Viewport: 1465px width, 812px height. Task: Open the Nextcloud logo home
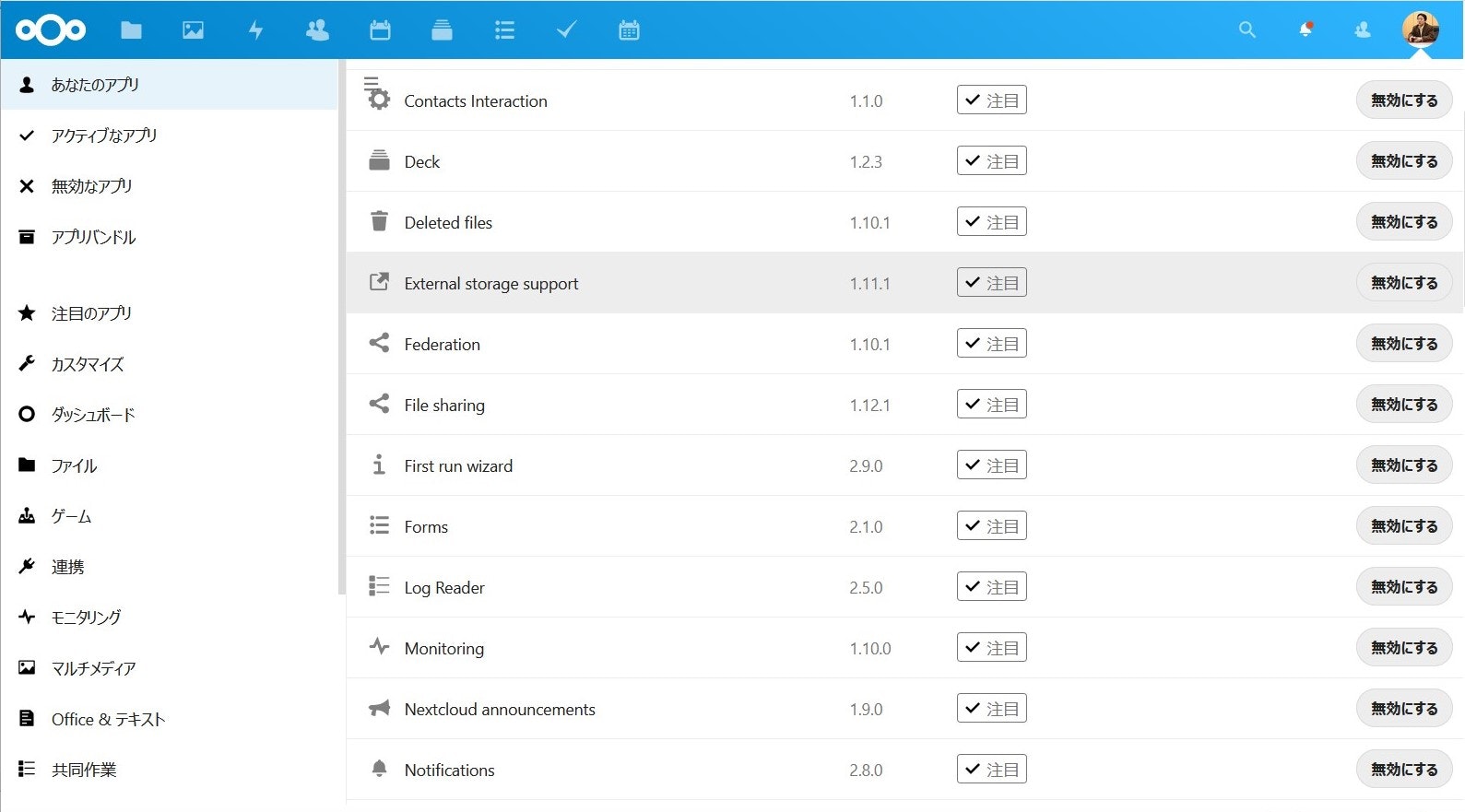[x=51, y=30]
